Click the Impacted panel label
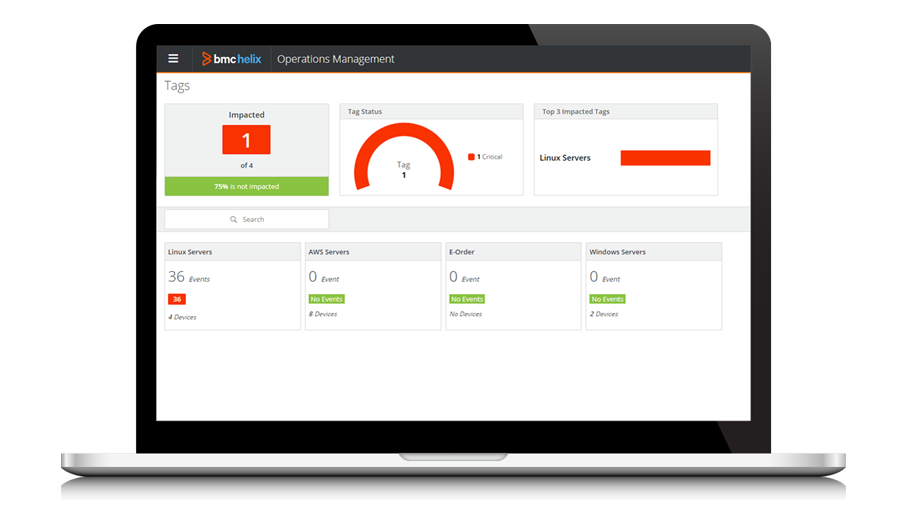900x516 pixels. coord(246,115)
